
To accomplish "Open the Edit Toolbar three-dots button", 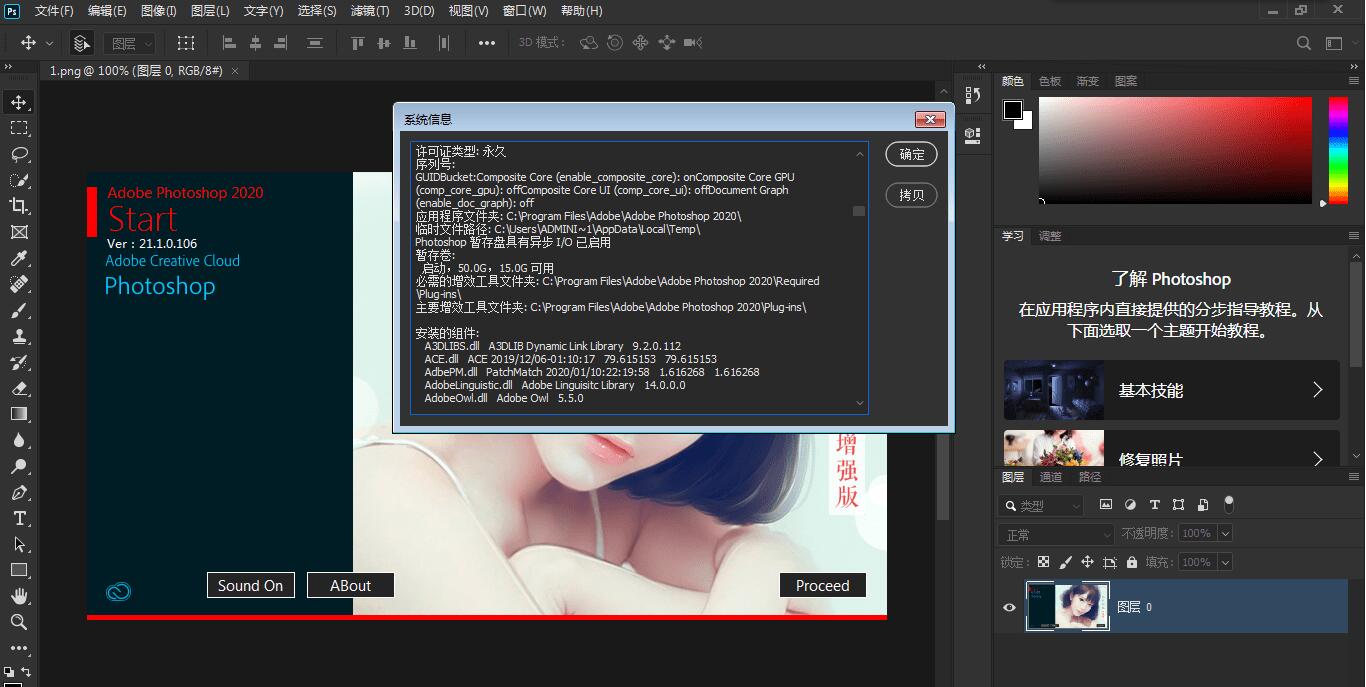I will pyautogui.click(x=19, y=648).
